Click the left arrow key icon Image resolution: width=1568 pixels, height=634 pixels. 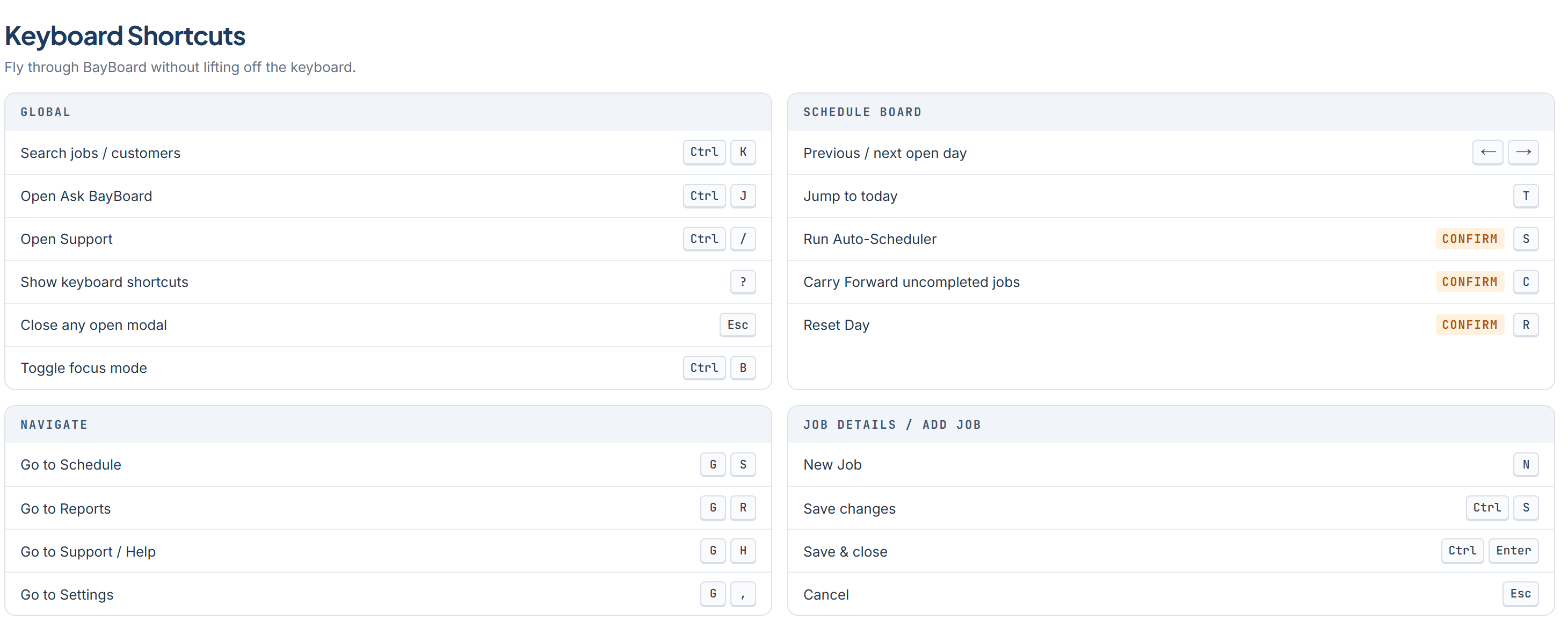[1487, 152]
